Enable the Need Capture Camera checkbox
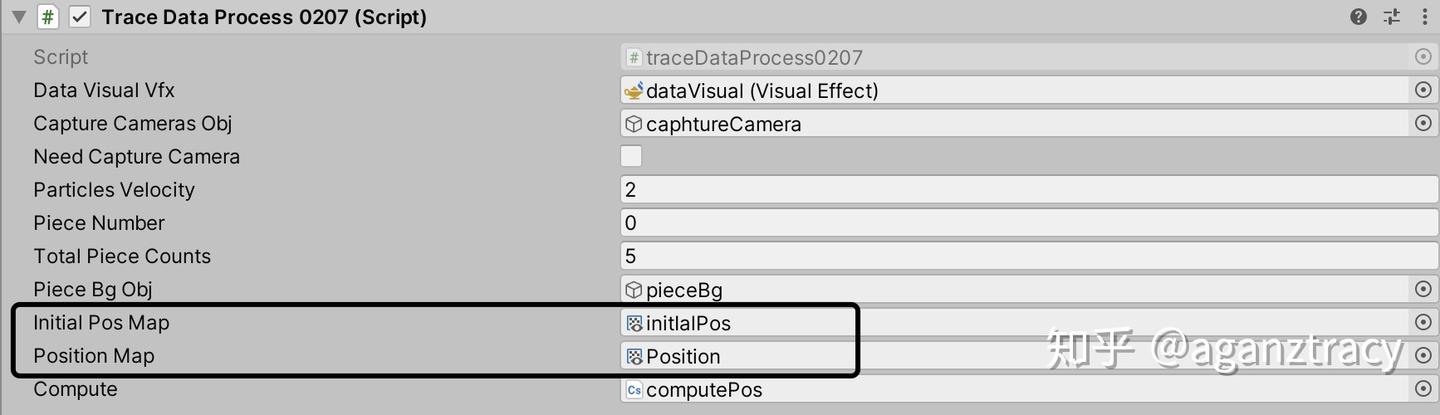The height and width of the screenshot is (415, 1440). click(631, 157)
